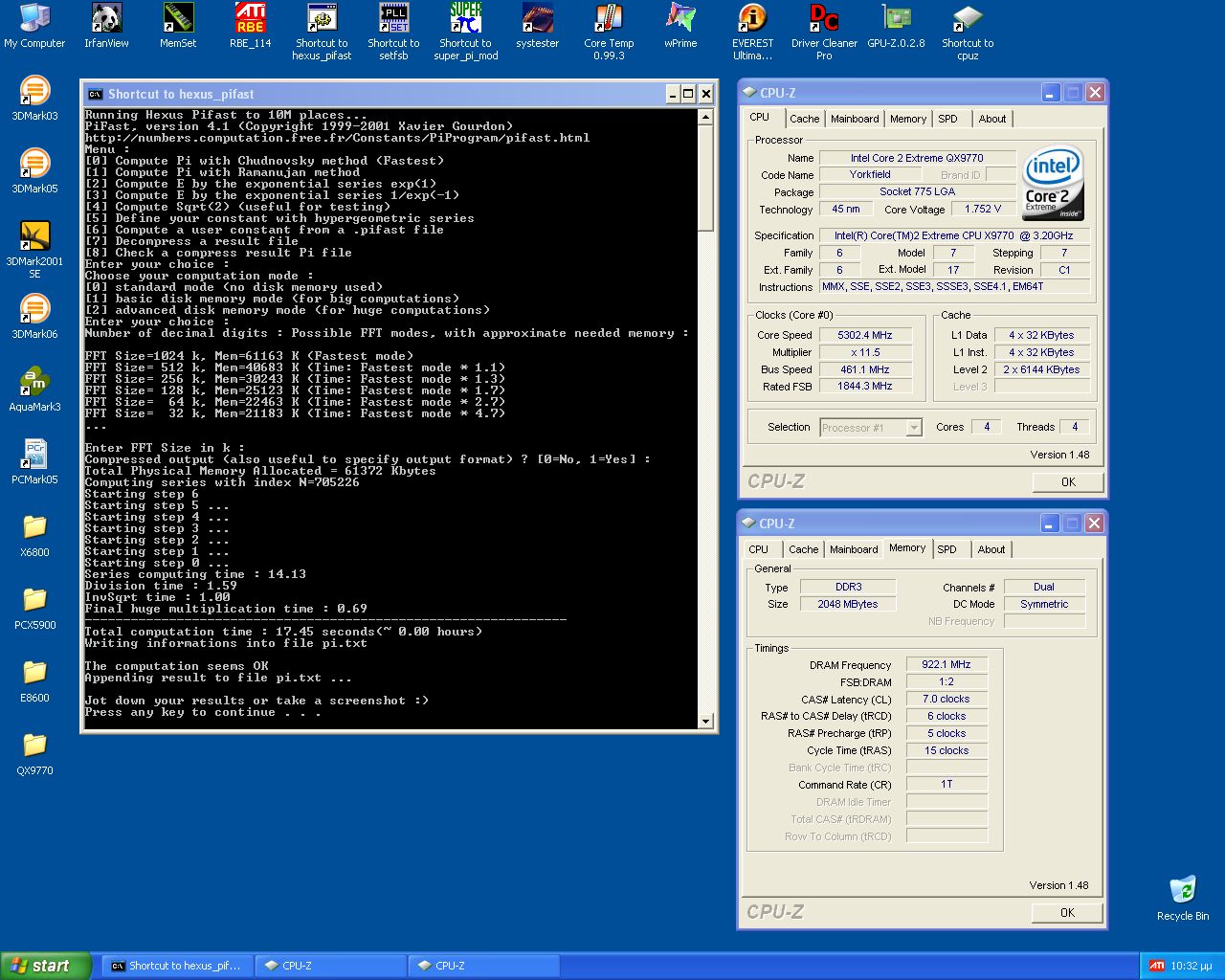Launch the setfsb shortcut icon
This screenshot has height=980, width=1225.
[393, 32]
